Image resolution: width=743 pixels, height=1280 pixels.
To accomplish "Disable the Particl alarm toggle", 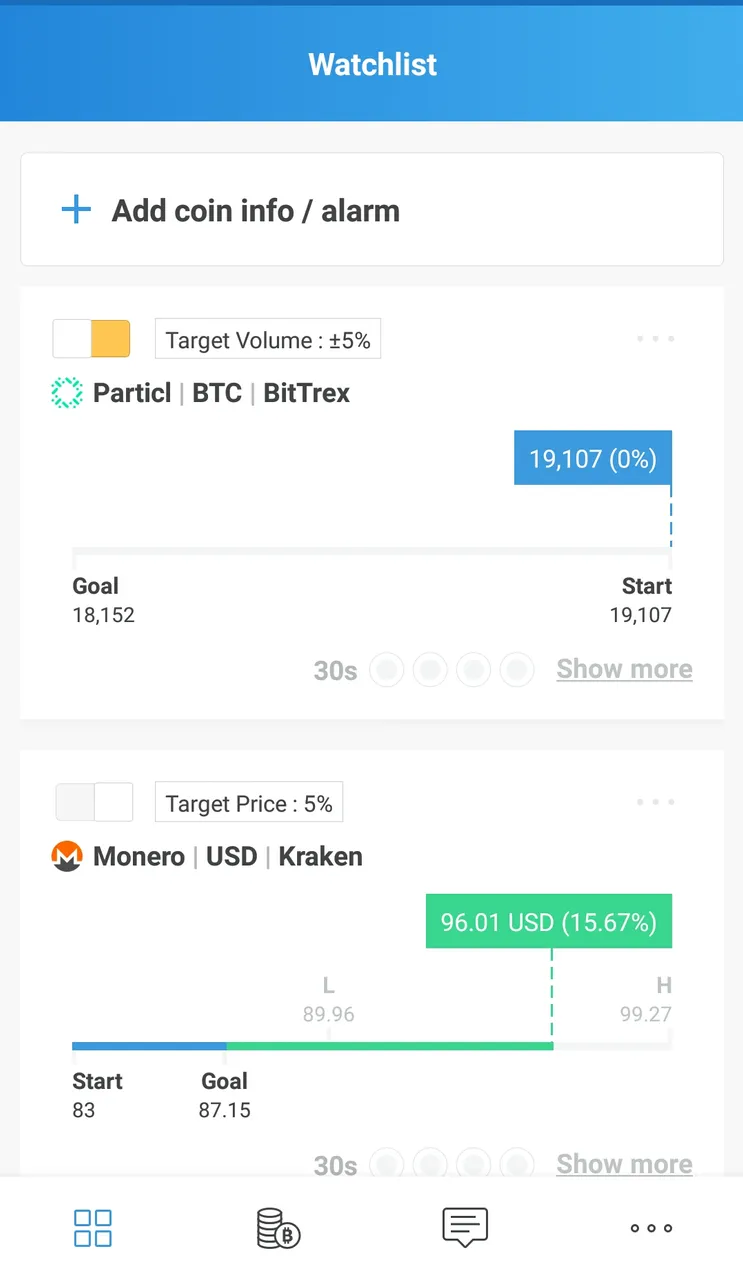I will tap(92, 339).
